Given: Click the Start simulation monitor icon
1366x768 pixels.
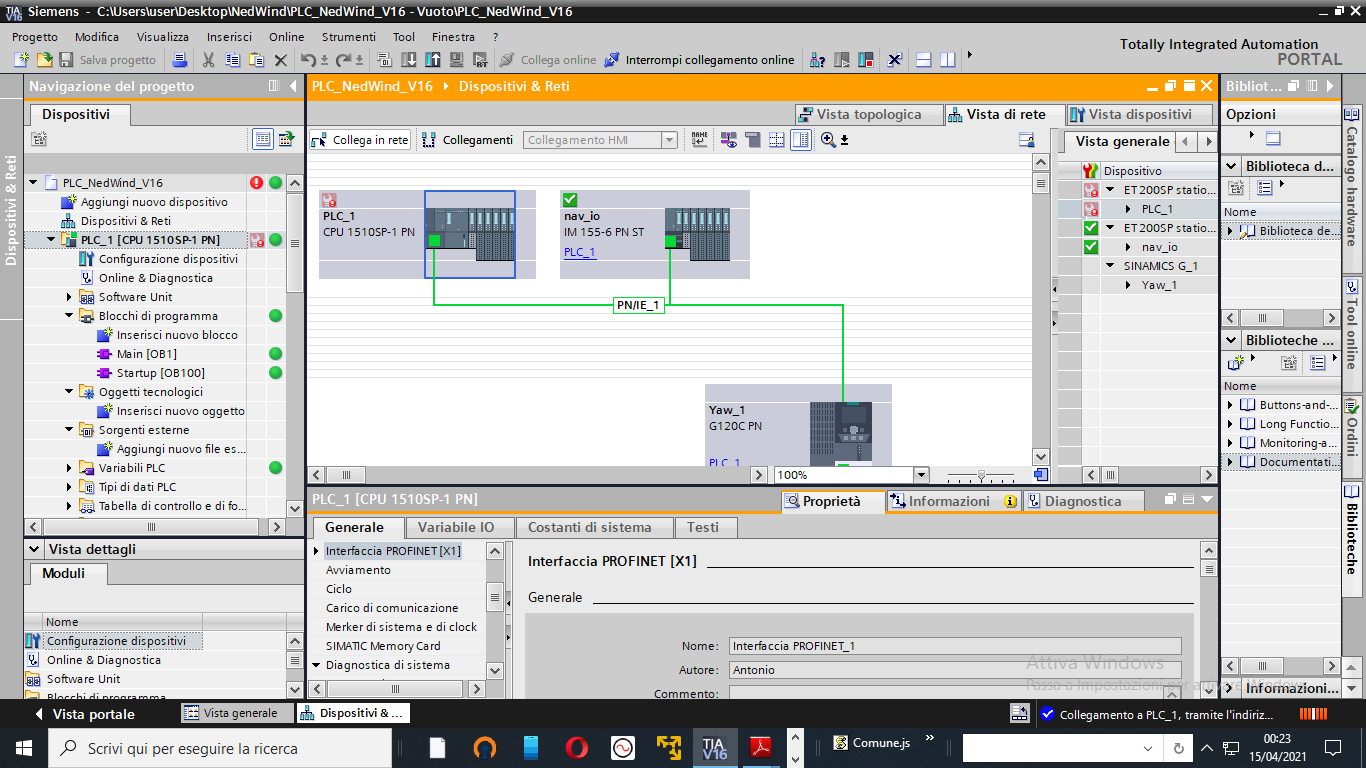Looking at the screenshot, I should tap(456, 60).
